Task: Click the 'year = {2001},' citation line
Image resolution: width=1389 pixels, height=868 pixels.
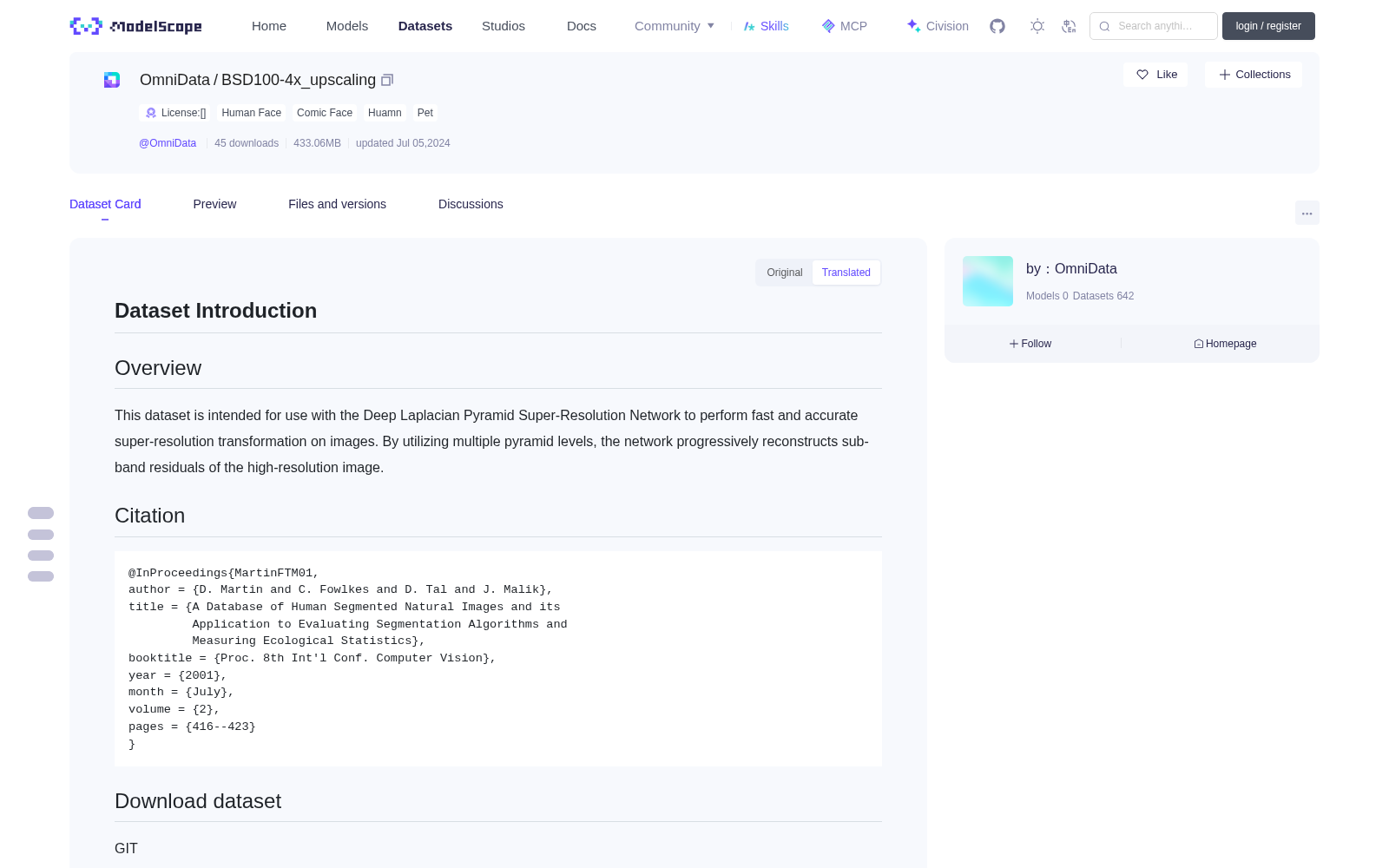Action: click(x=178, y=675)
